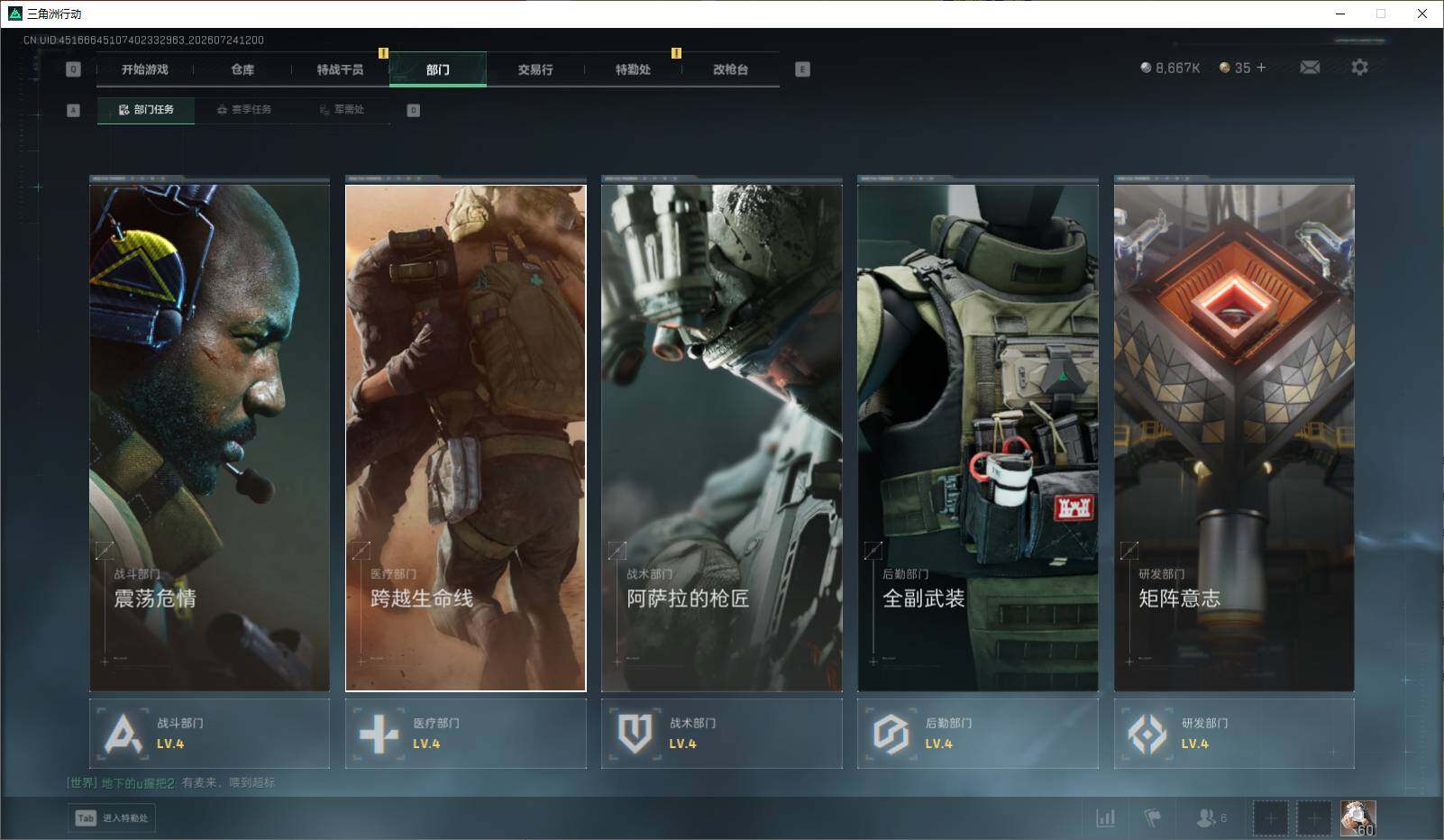Click the 8,667K currency coin icon
The height and width of the screenshot is (840, 1444).
[x=1146, y=68]
